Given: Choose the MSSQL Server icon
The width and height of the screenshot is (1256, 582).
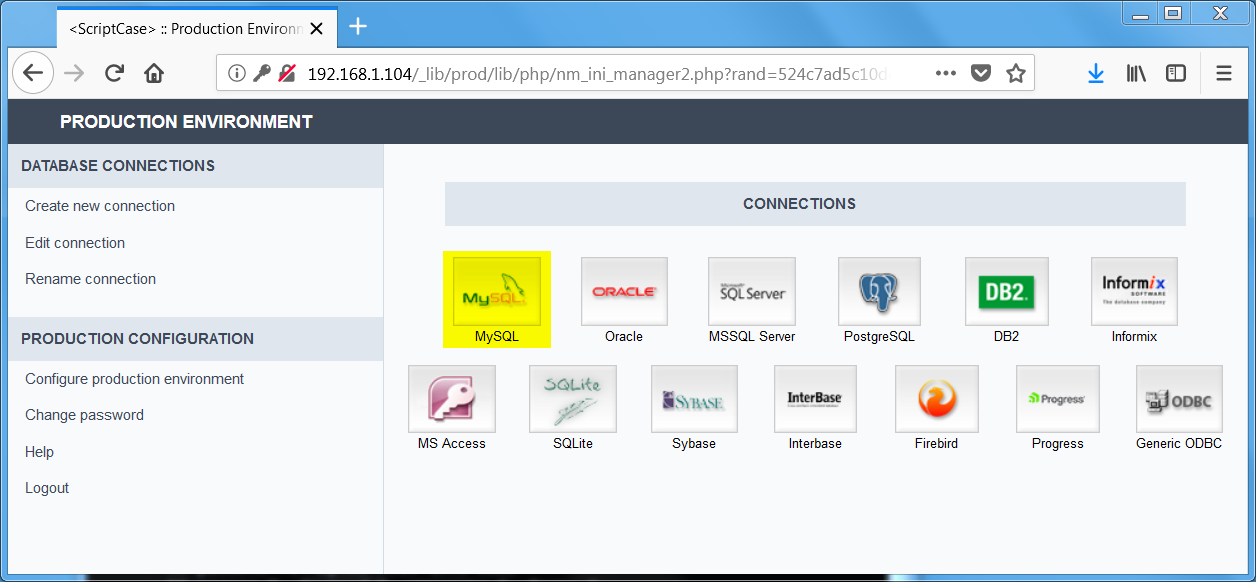Looking at the screenshot, I should 751,291.
